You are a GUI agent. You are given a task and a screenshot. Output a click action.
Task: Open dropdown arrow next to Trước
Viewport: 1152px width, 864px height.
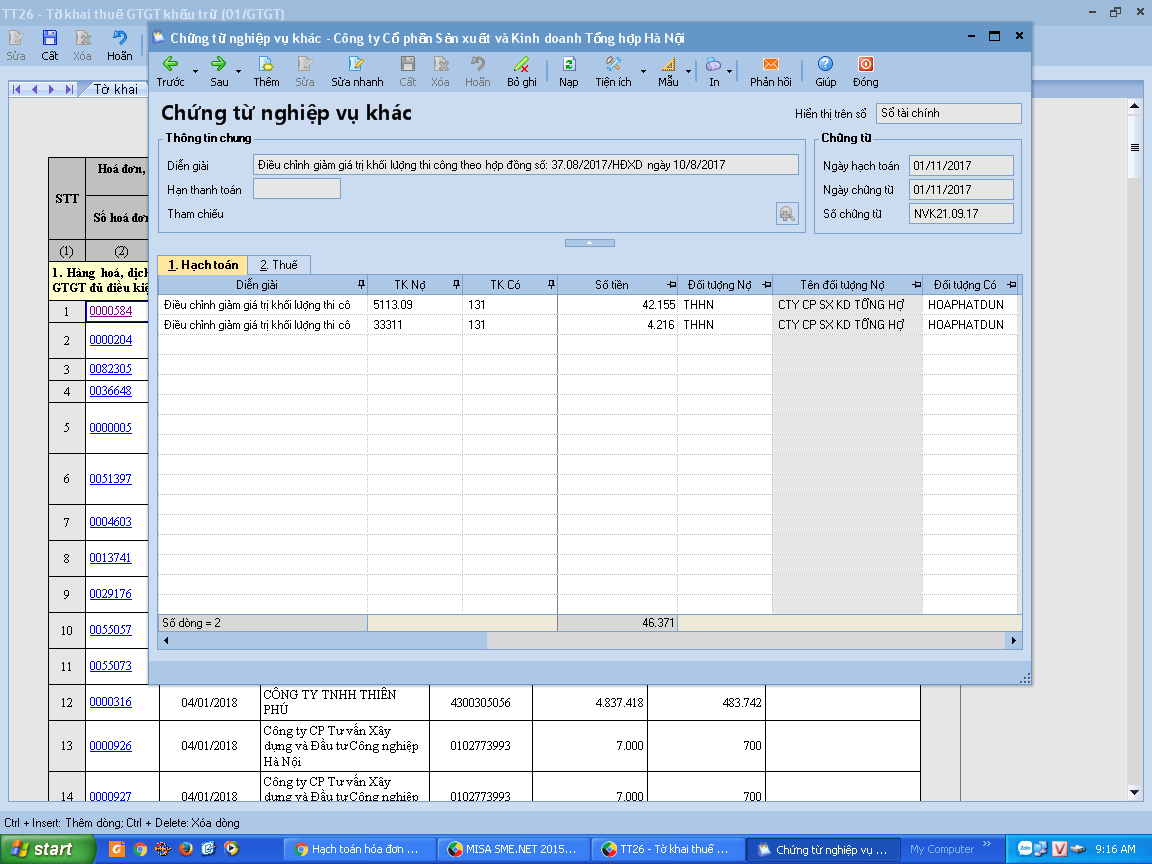195,71
